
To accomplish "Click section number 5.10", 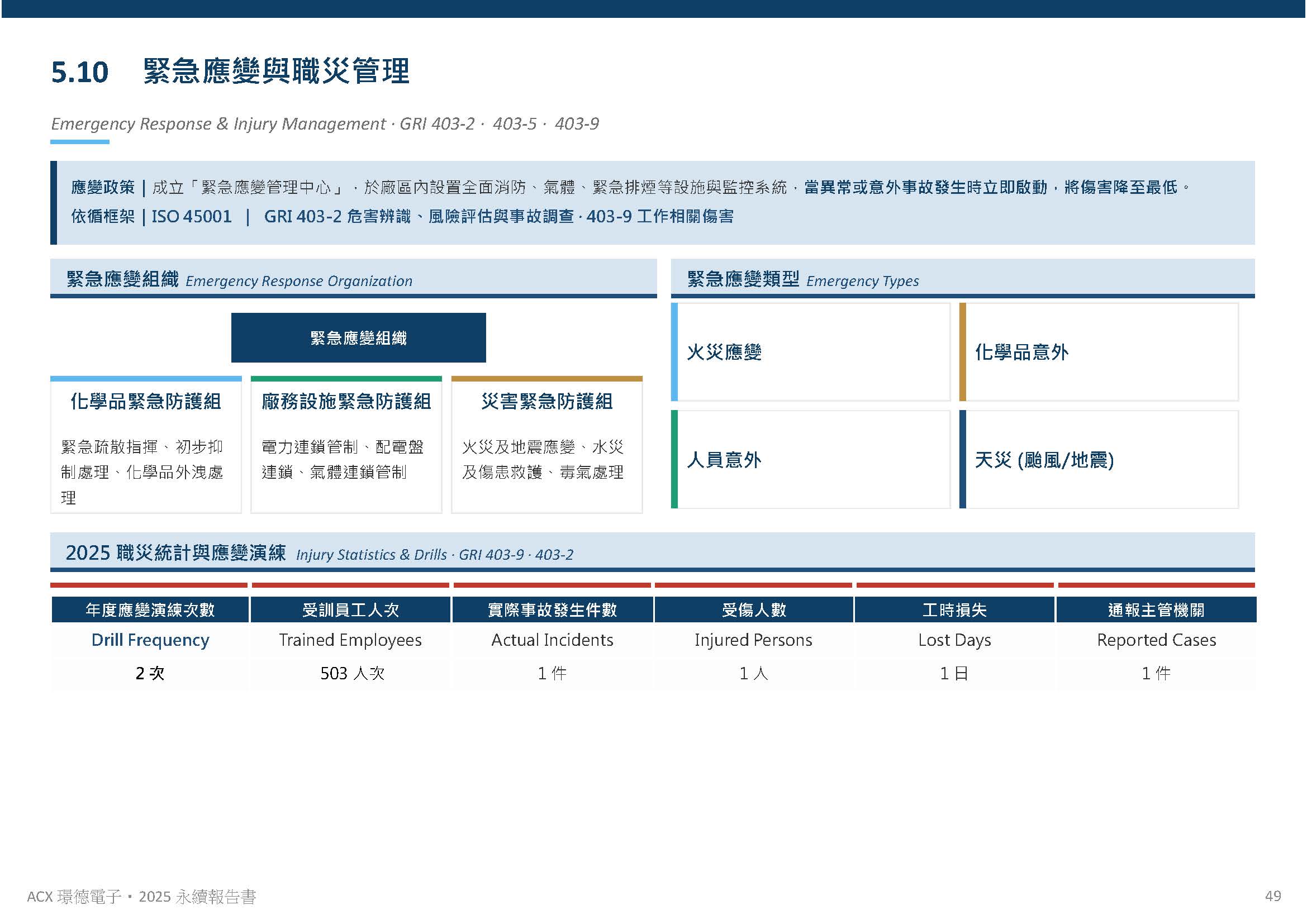I will [80, 72].
